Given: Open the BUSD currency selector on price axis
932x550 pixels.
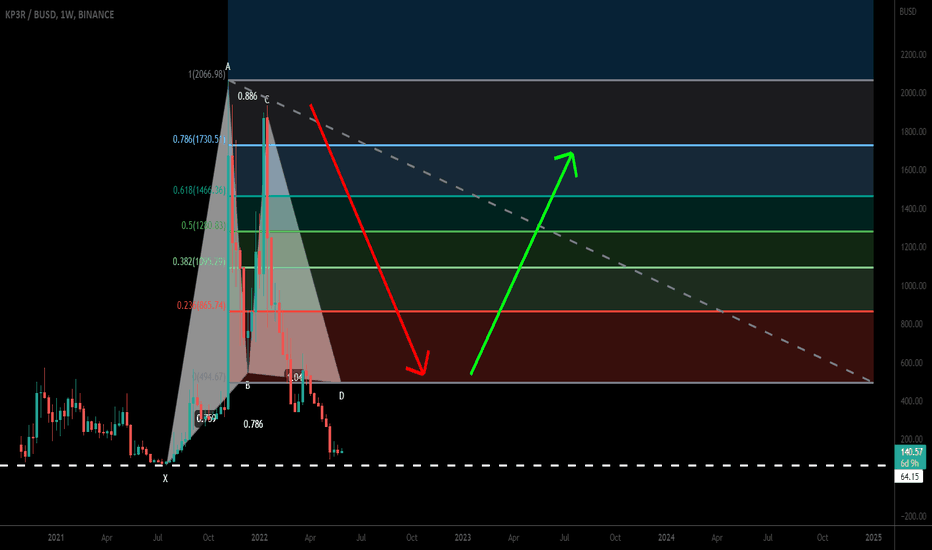Looking at the screenshot, I should coord(908,11).
